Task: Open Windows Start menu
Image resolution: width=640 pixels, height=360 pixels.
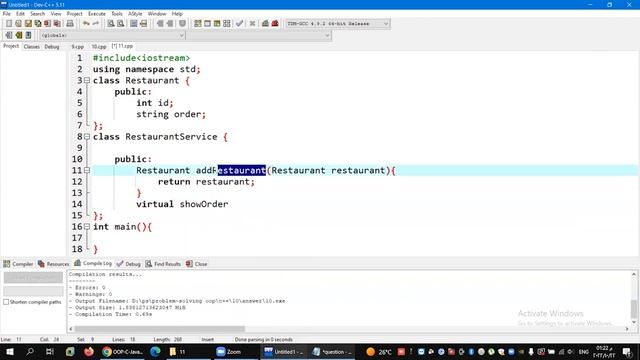Action: coord(10,351)
